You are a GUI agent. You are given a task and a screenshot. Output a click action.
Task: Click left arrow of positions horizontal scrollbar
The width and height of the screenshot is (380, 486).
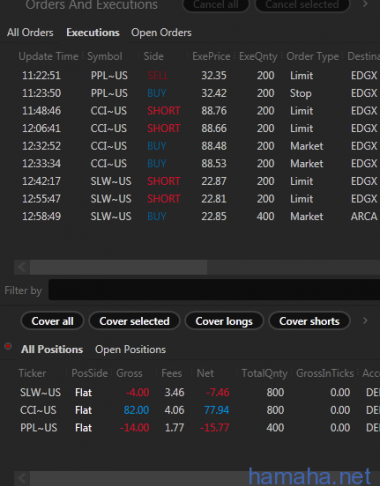click(22, 478)
